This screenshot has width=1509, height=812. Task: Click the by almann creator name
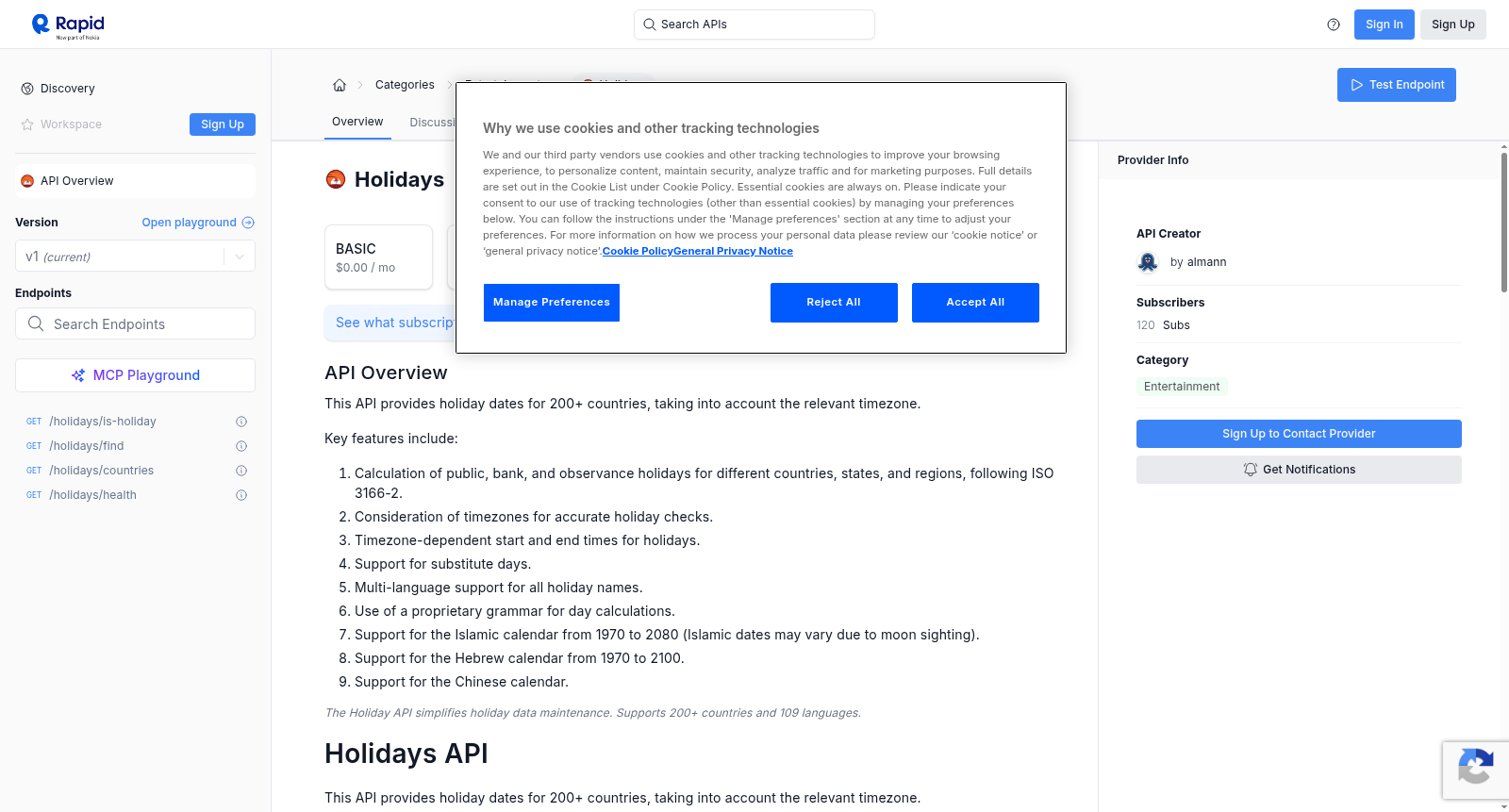[1198, 262]
